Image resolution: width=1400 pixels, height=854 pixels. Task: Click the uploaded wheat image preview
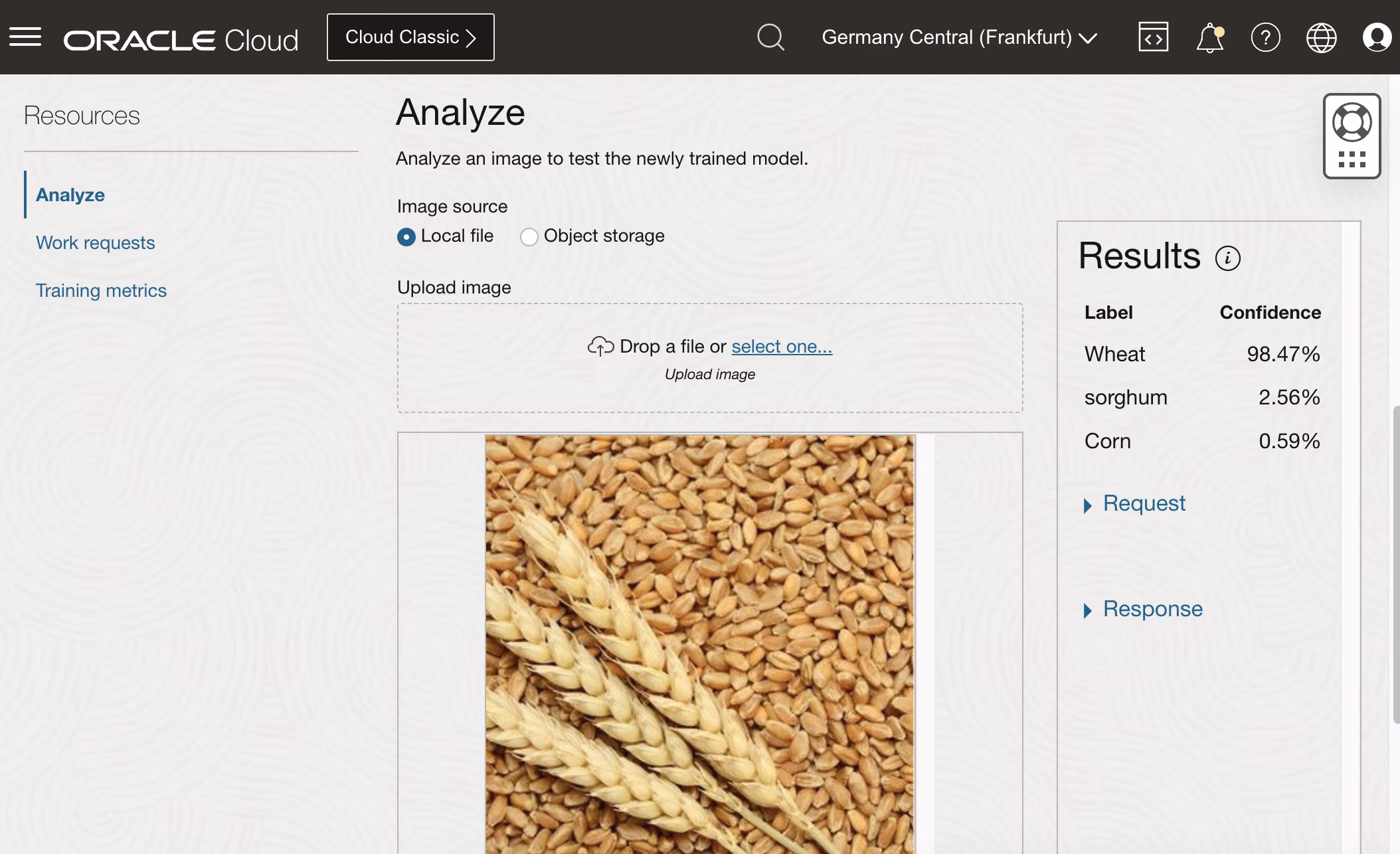(700, 644)
